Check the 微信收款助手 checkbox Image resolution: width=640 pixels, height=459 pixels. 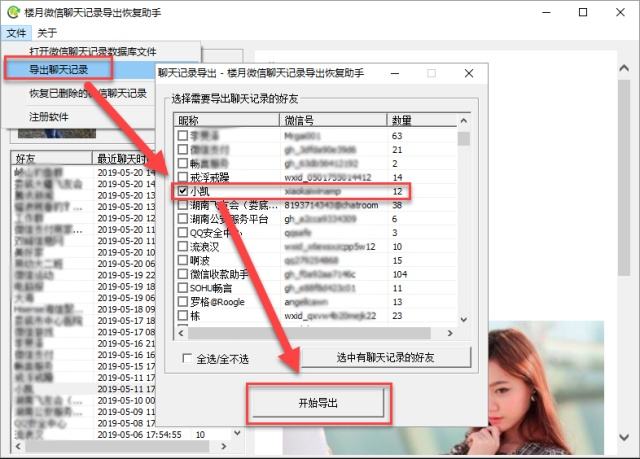[183, 274]
